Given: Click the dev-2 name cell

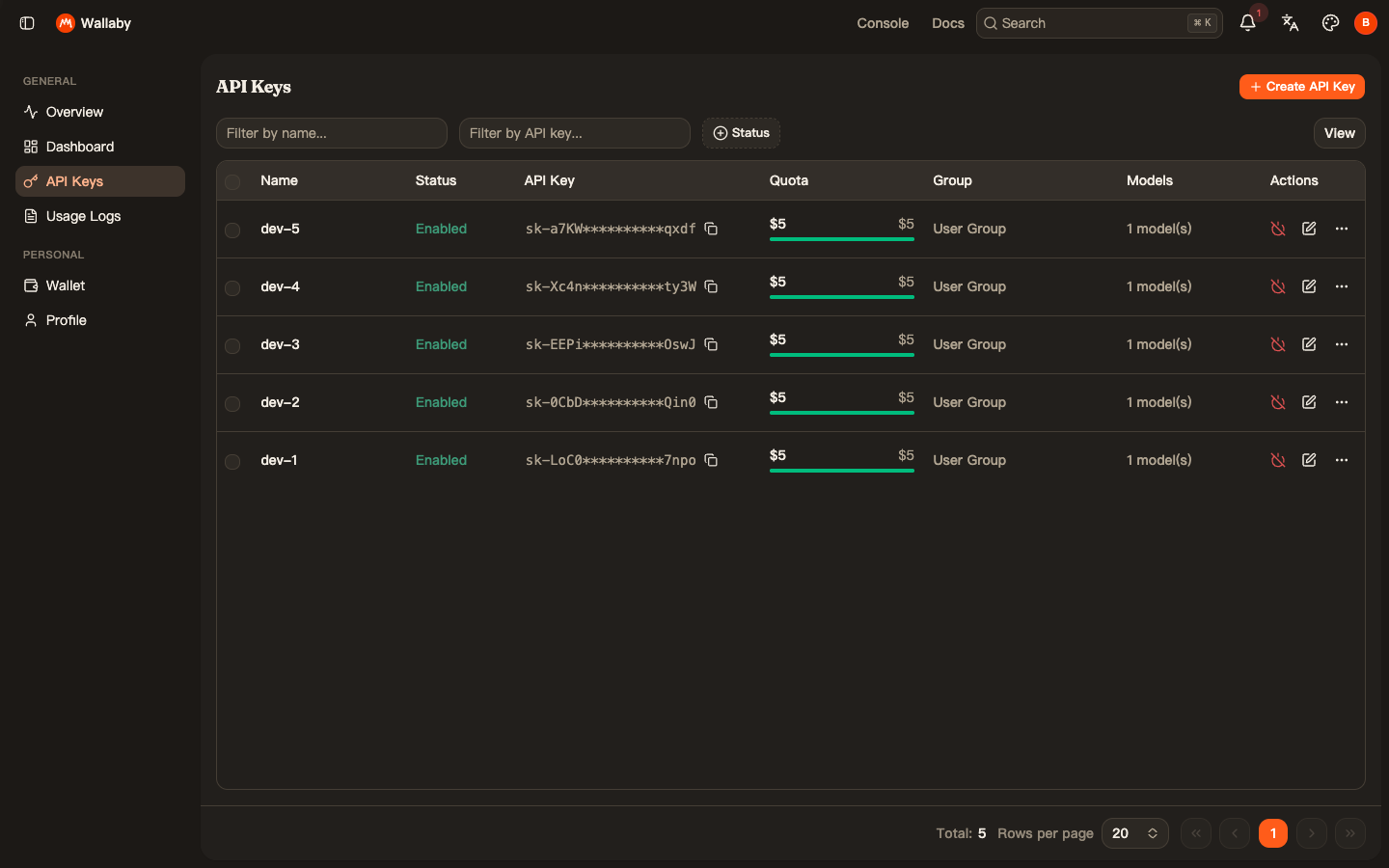Looking at the screenshot, I should tap(280, 402).
